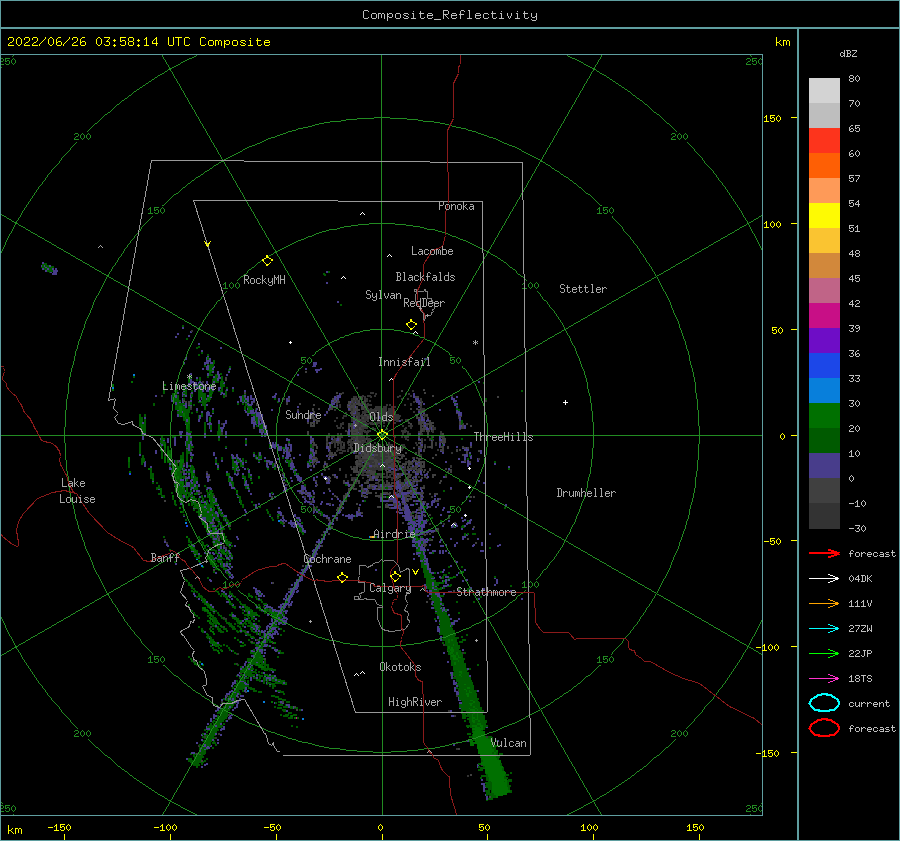Click the red 60-65 dBZ color swatch
Screen dimensions: 900x841
click(x=824, y=141)
